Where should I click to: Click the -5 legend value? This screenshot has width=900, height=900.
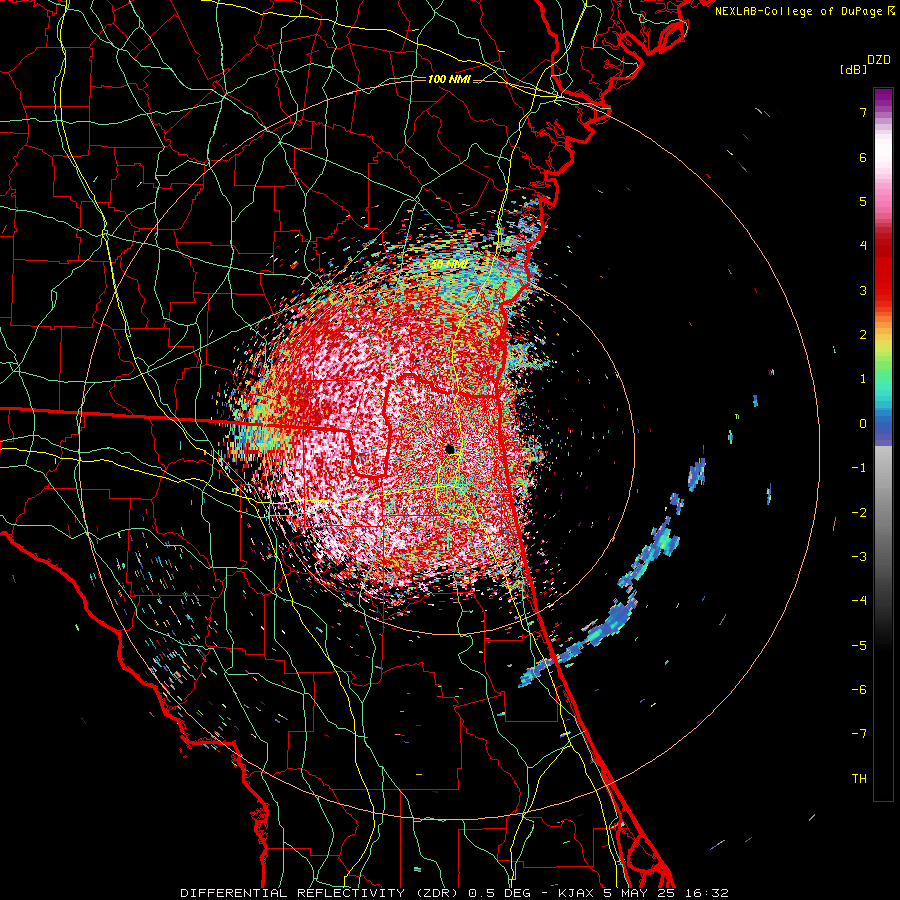click(x=859, y=645)
